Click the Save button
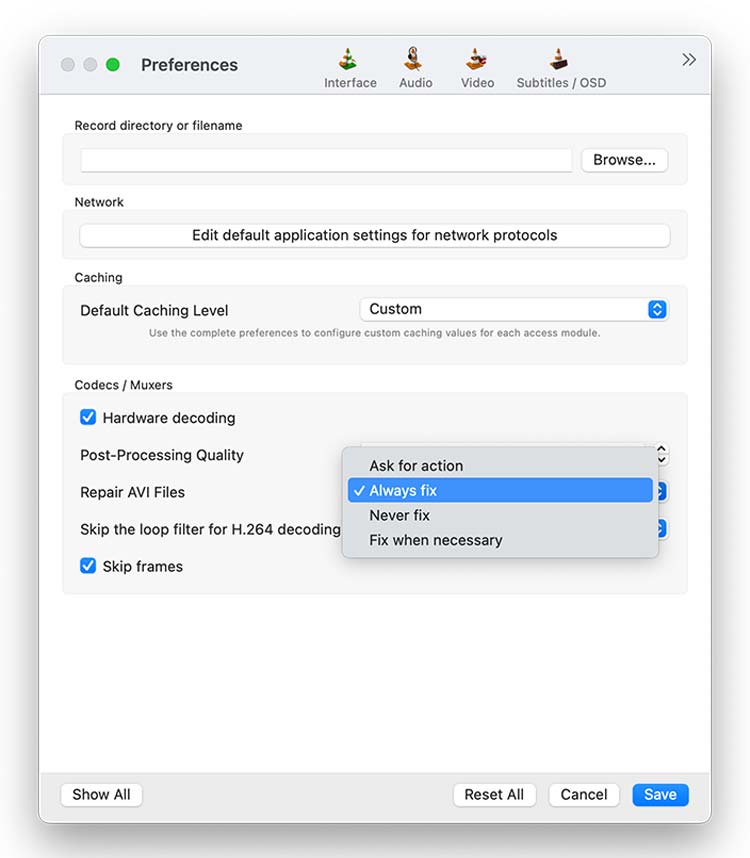This screenshot has width=750, height=858. pos(660,795)
